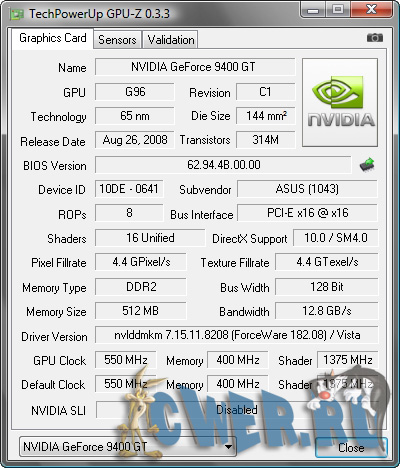Click the Die Size field 144 mm²
Viewport: 400px width, 468px height.
pyautogui.click(x=266, y=116)
